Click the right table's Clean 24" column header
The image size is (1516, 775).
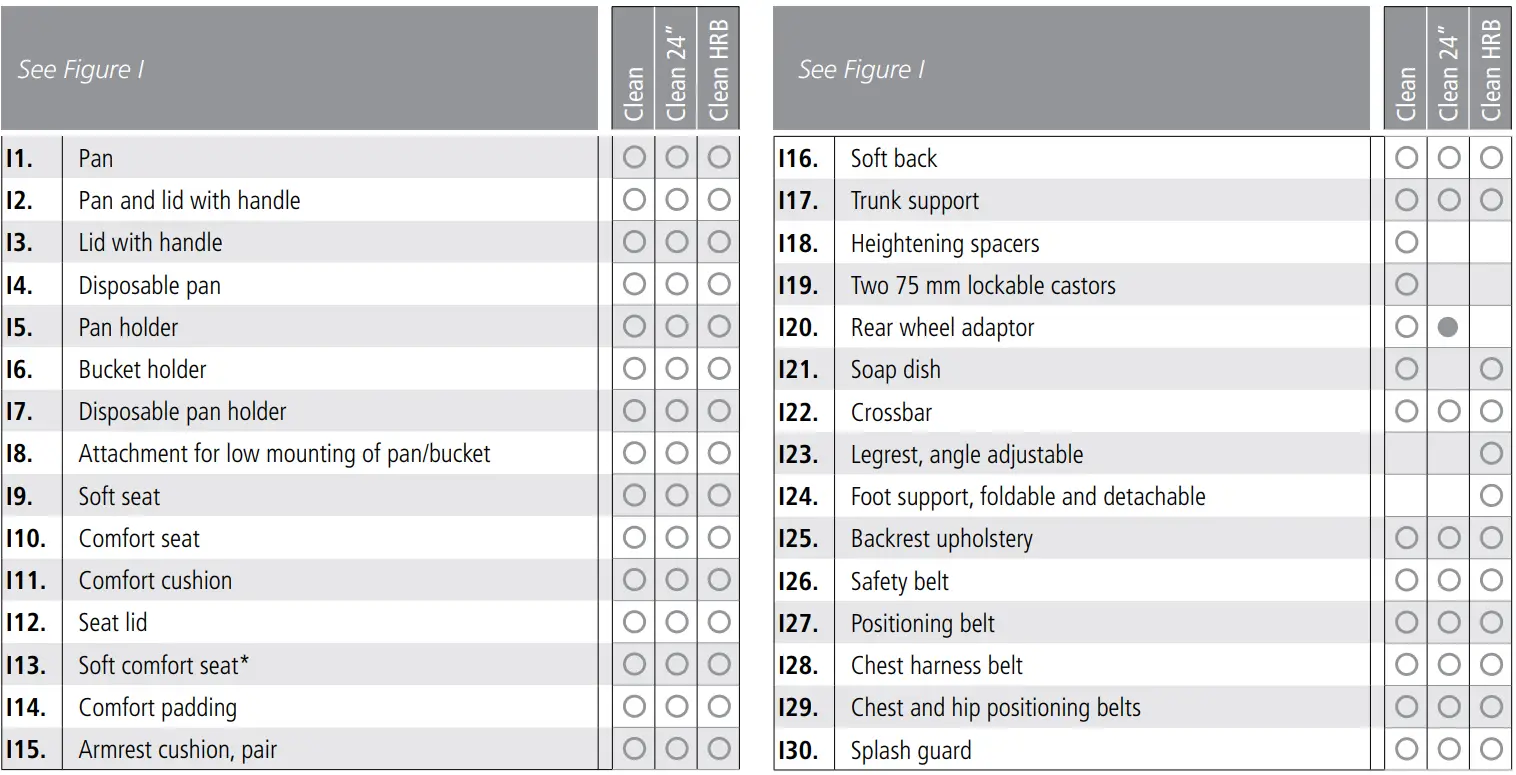point(1448,68)
